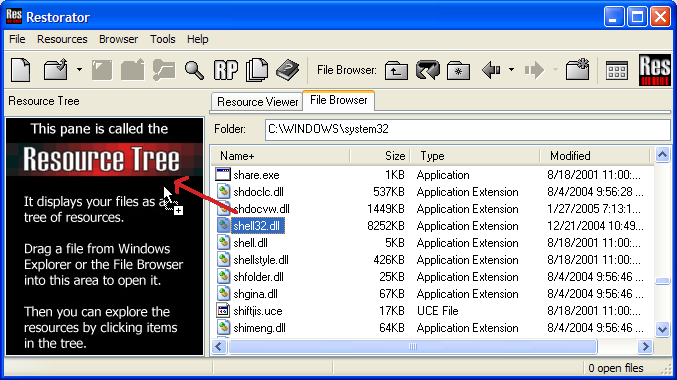Click the Folder path input field

[468, 129]
